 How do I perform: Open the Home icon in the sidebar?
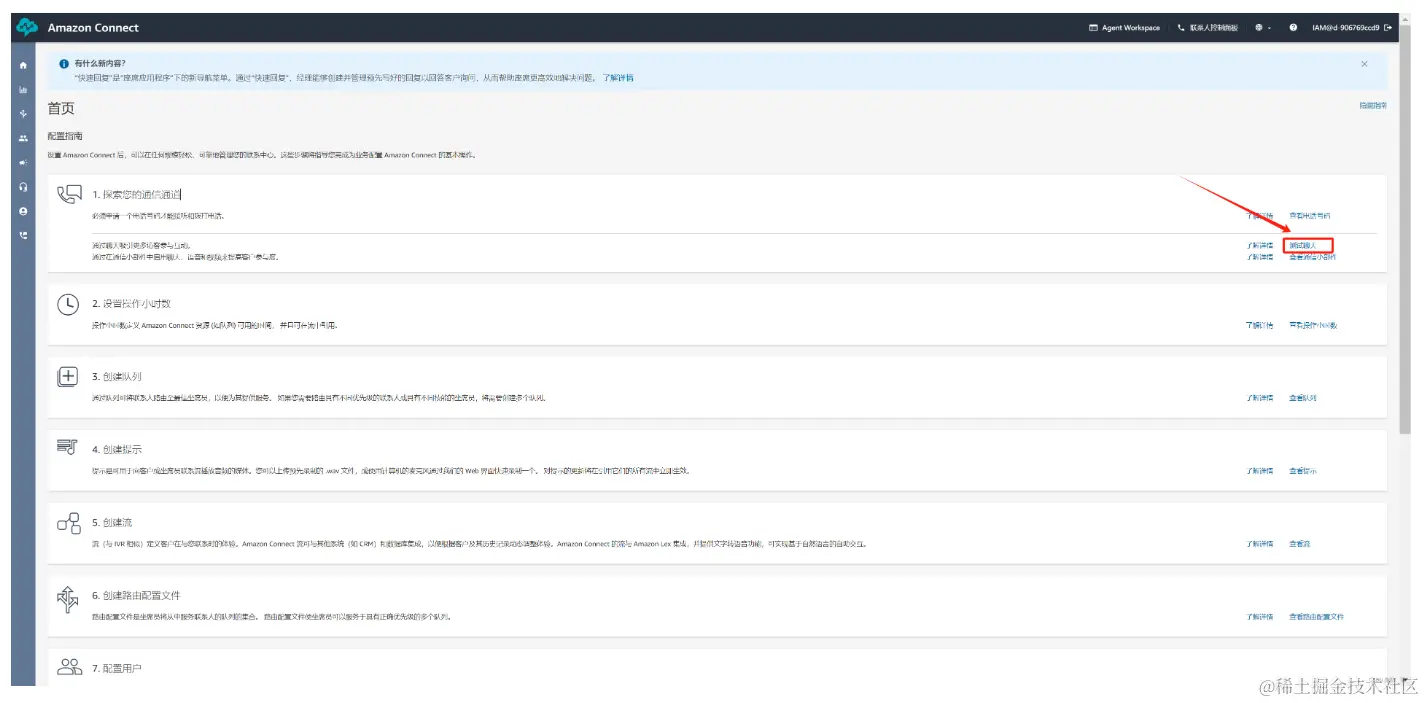[x=23, y=65]
